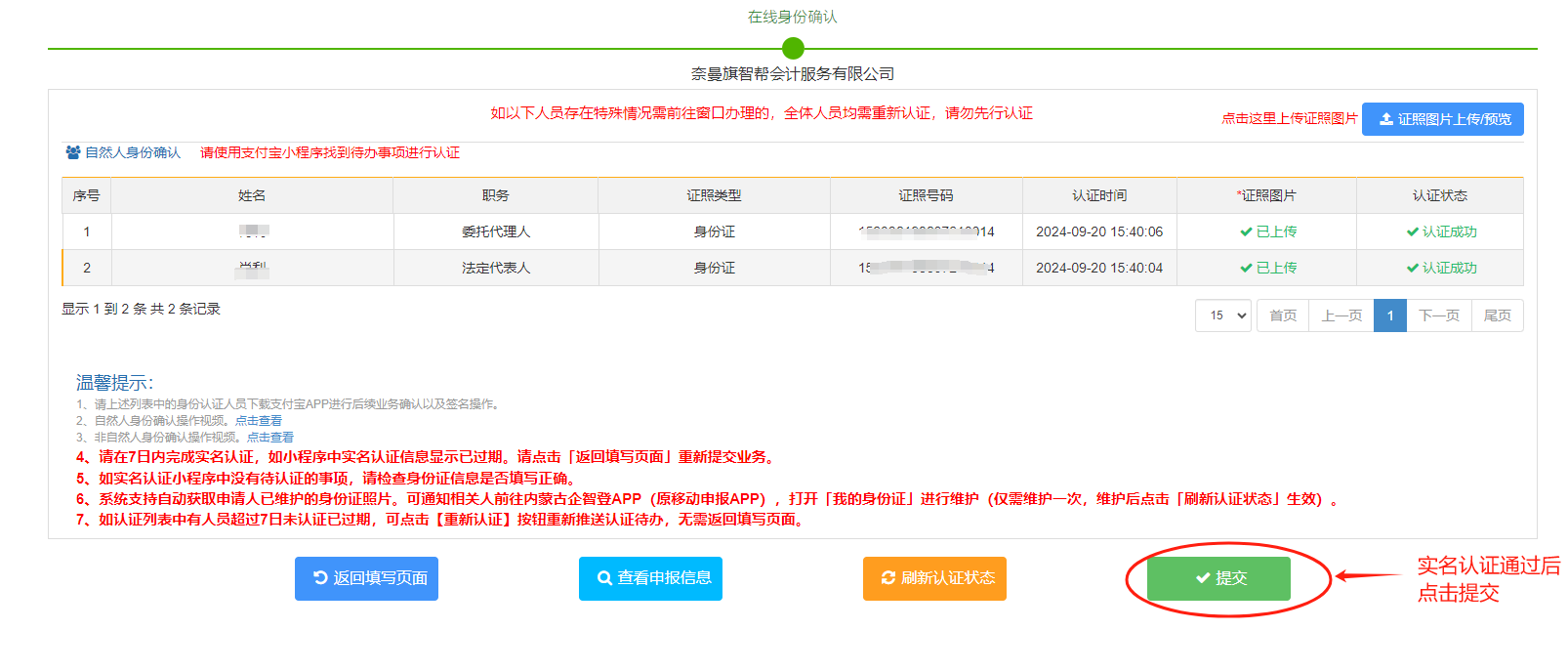Image resolution: width=1568 pixels, height=672 pixels.
Task: Open the page size dropdown showing 15
Action: (1222, 315)
